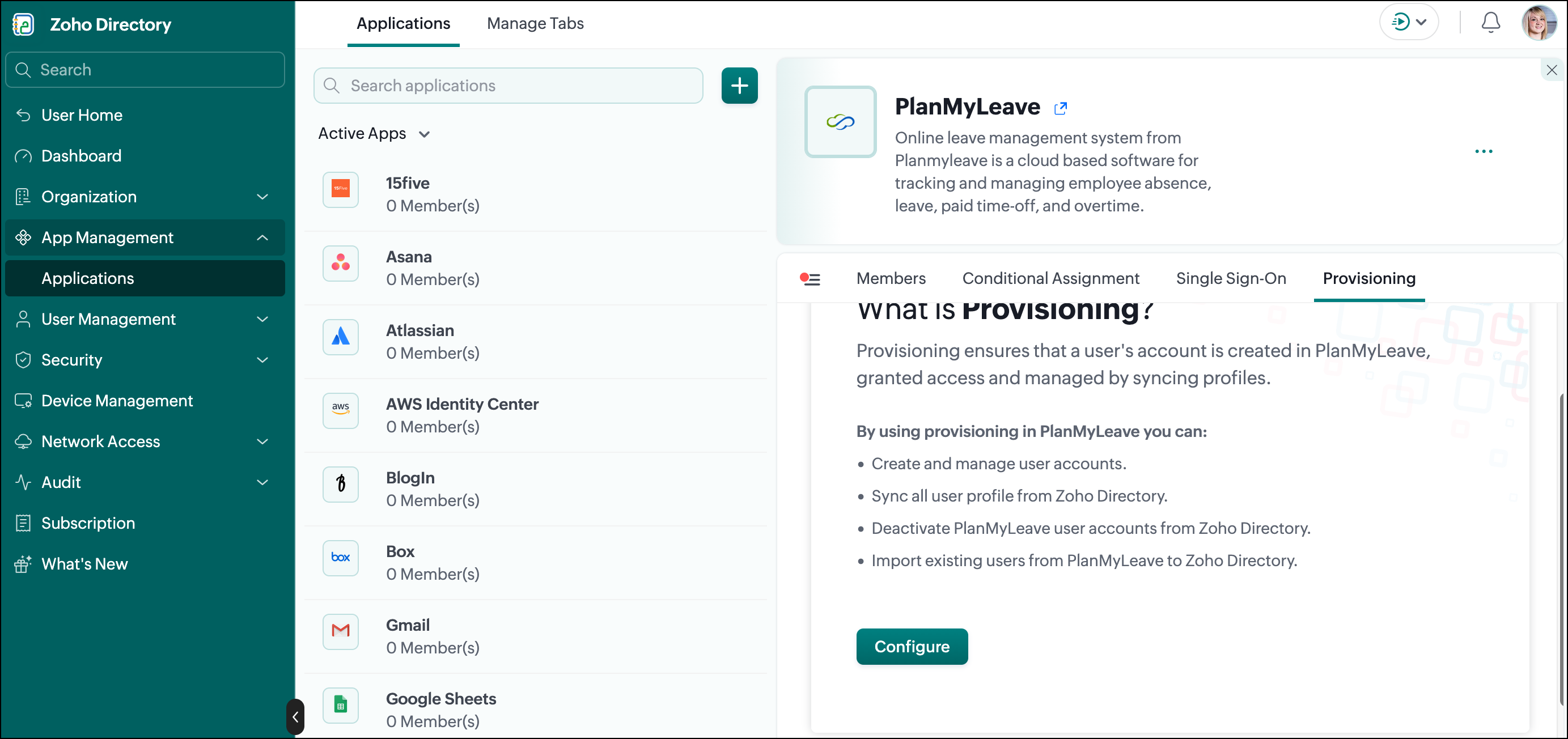Click the three-dot more options icon
The width and height of the screenshot is (1568, 739).
point(1484,151)
